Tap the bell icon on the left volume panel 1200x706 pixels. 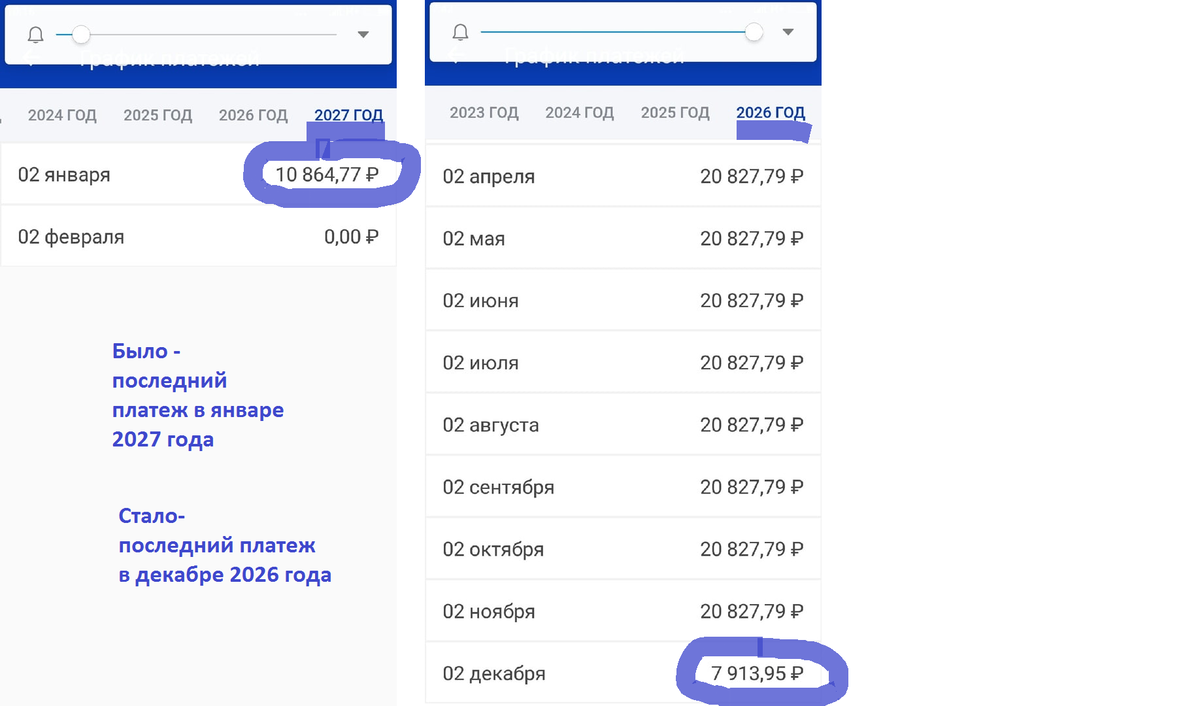[x=35, y=33]
